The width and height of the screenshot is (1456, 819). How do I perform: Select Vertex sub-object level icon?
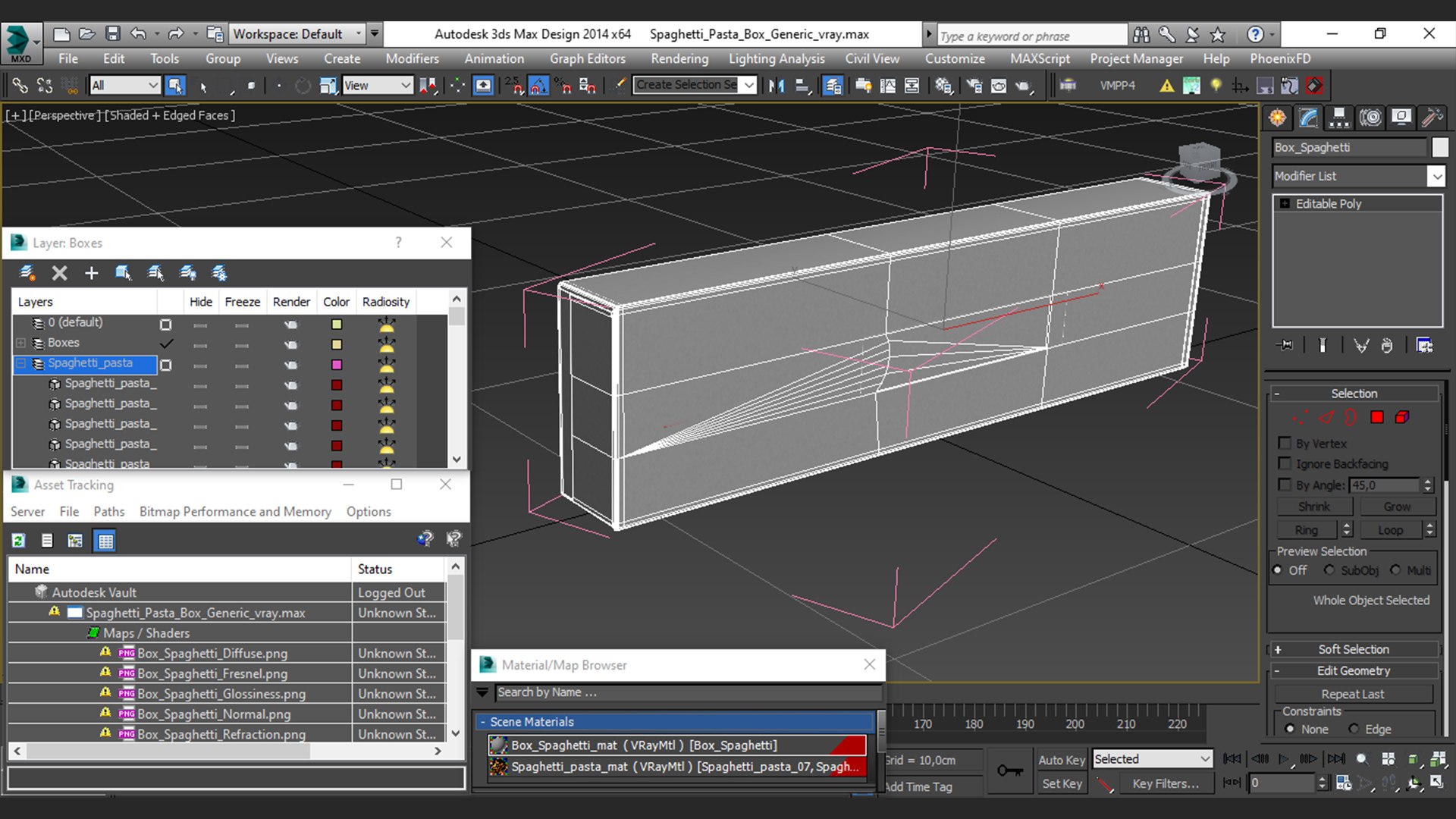(x=1300, y=417)
